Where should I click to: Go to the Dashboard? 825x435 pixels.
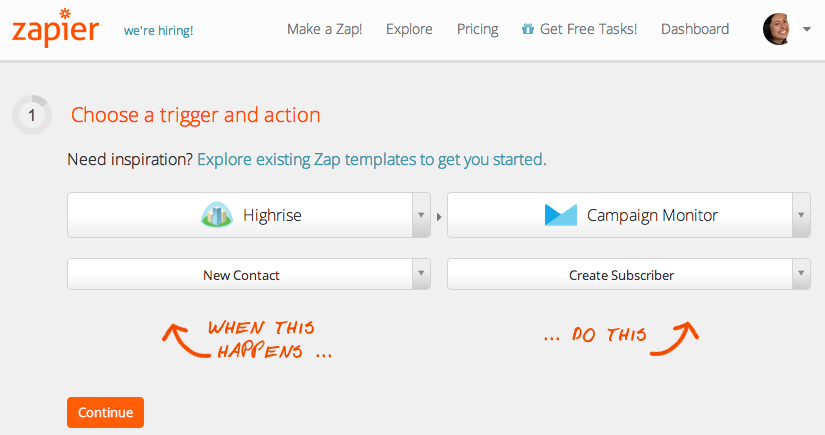(x=695, y=29)
